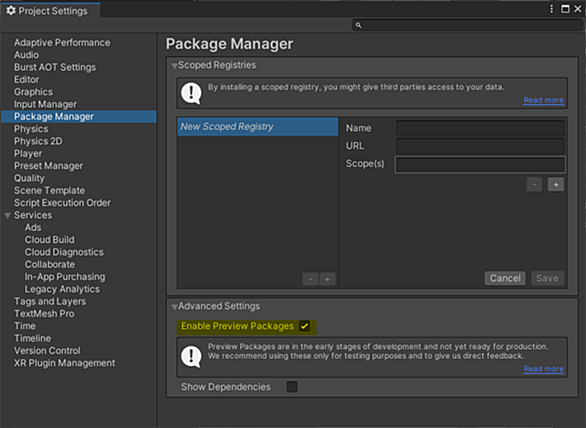Viewport: 586px width, 428px height.
Task: Open the three-dot window options menu
Action: [551, 9]
